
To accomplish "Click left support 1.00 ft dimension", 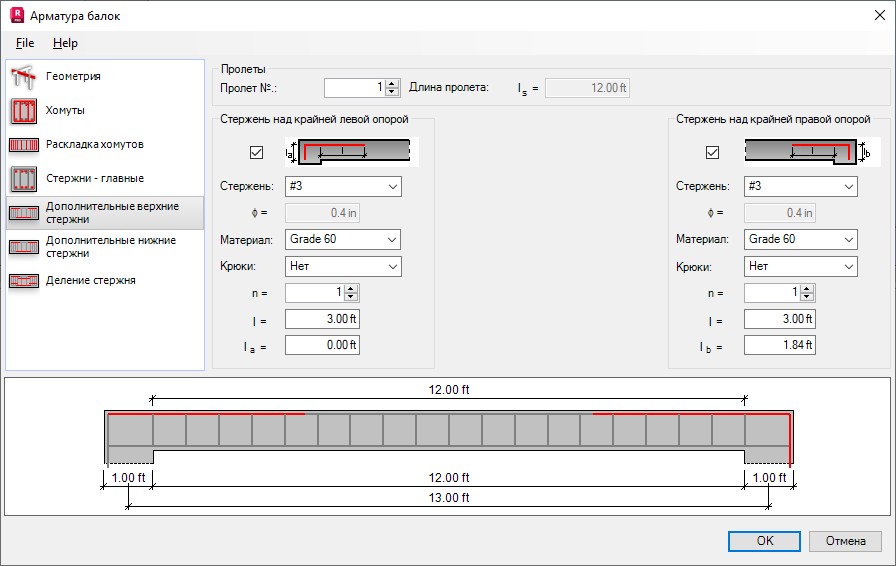I will pos(128,477).
